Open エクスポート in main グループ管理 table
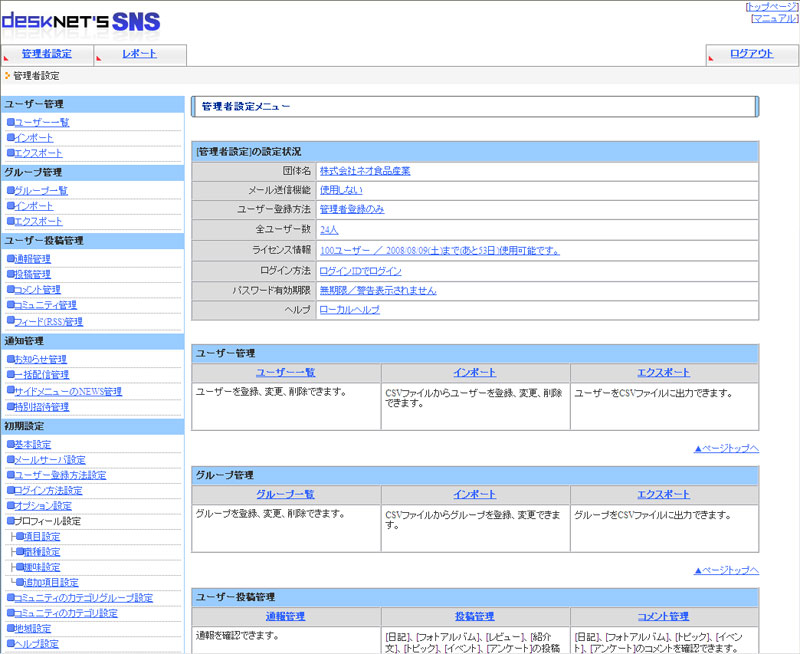The height and width of the screenshot is (654, 800). click(664, 494)
